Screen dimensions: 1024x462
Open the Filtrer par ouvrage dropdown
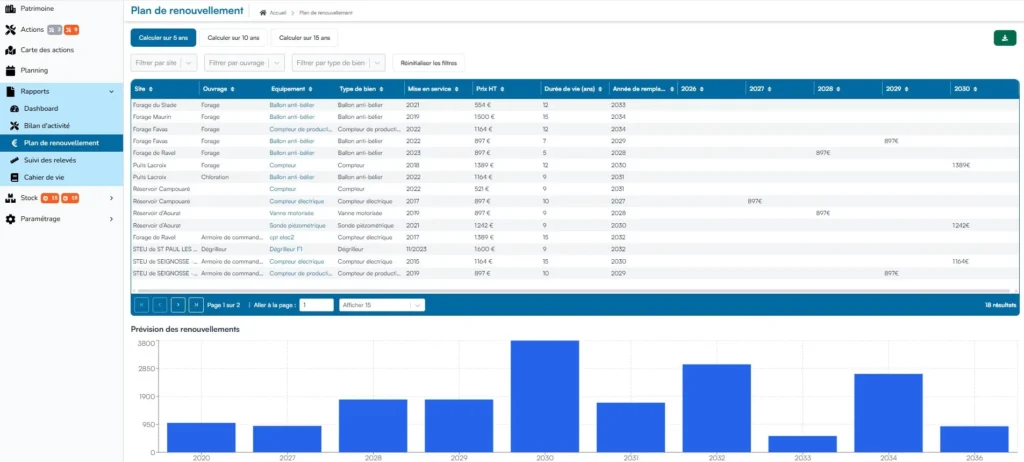point(244,63)
